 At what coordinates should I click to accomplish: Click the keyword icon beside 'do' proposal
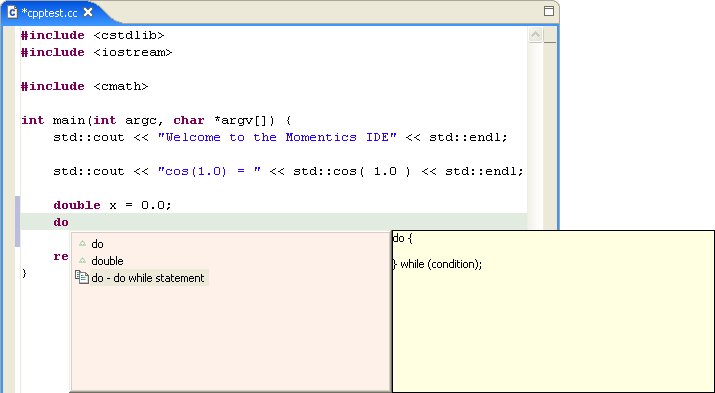82,243
